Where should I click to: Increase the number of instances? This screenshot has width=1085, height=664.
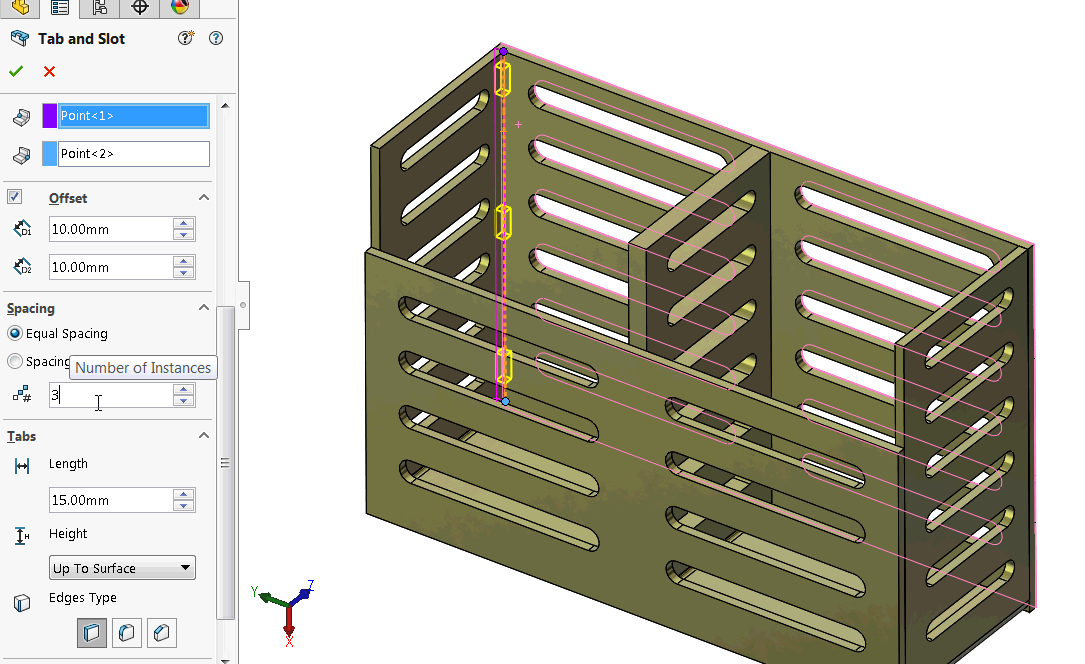[183, 389]
